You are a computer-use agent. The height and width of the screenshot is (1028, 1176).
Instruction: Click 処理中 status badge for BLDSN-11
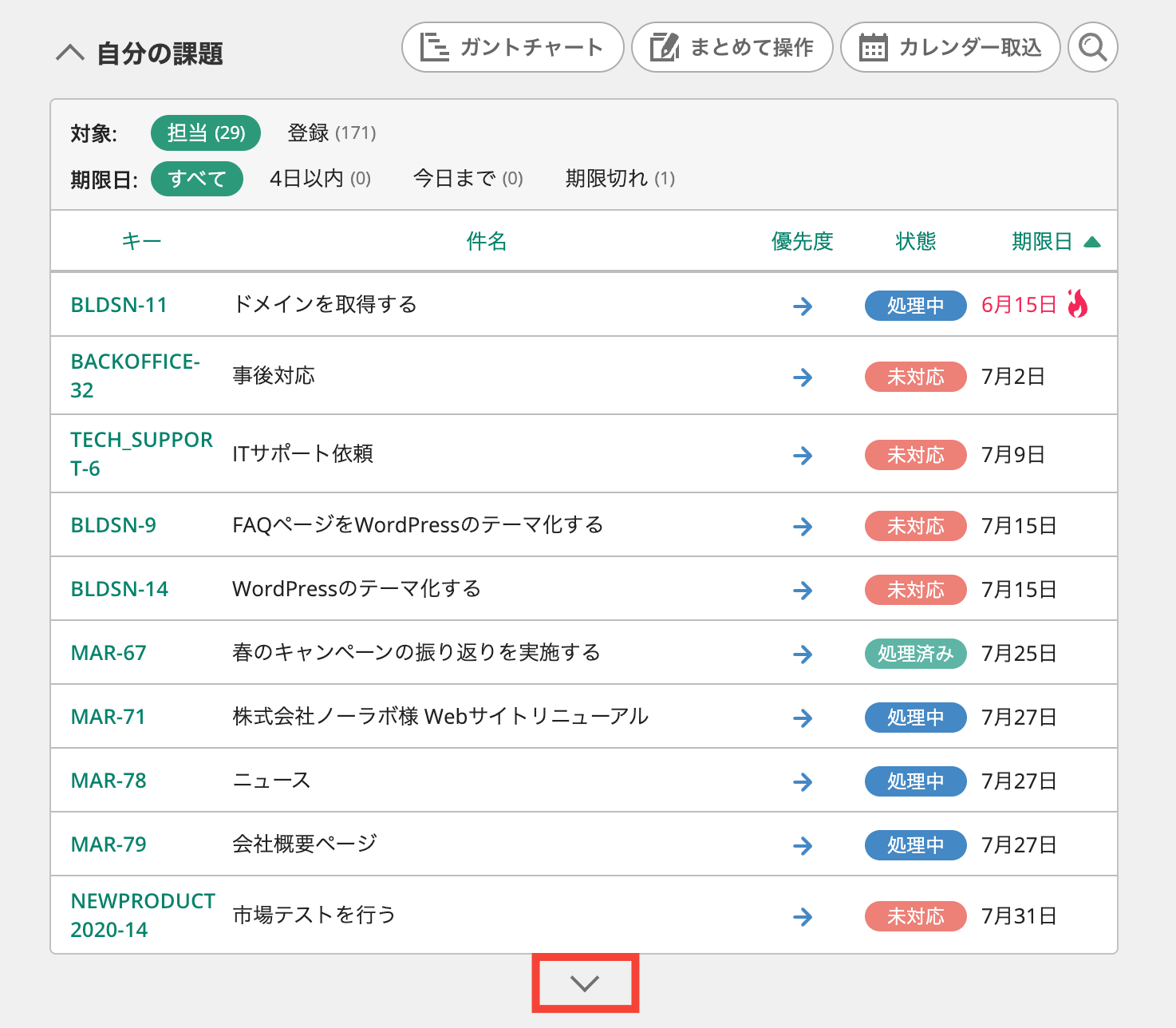pyautogui.click(x=916, y=305)
